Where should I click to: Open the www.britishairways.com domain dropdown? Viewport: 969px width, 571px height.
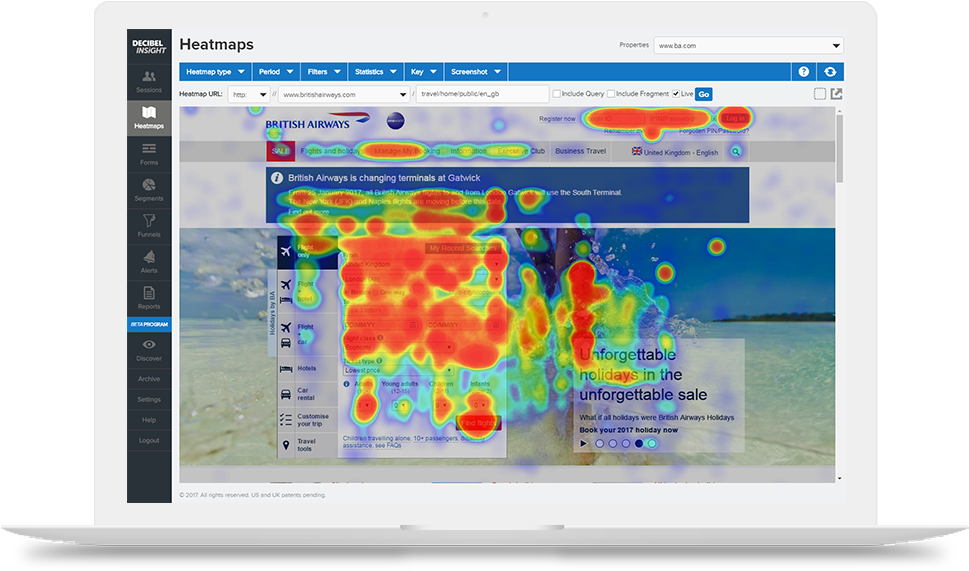[344, 95]
